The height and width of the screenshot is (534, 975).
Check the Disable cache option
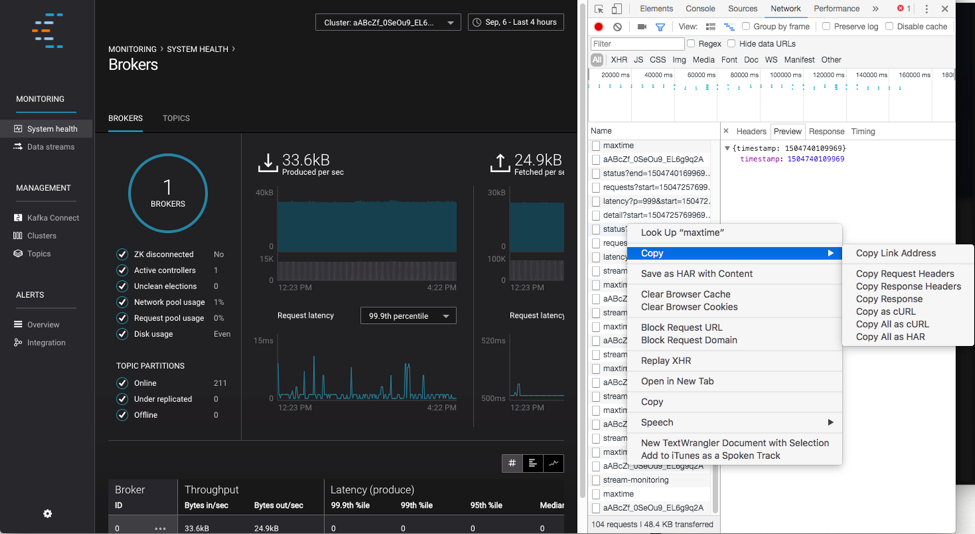point(889,27)
